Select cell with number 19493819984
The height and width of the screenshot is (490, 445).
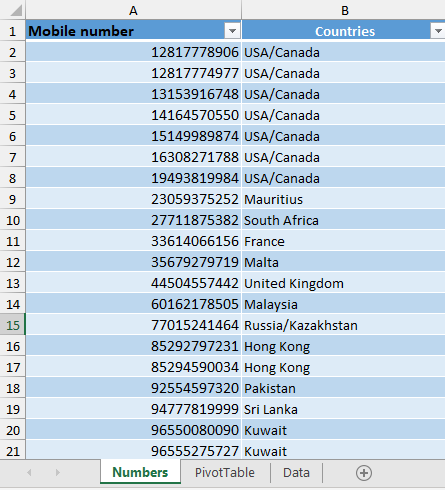(133, 178)
